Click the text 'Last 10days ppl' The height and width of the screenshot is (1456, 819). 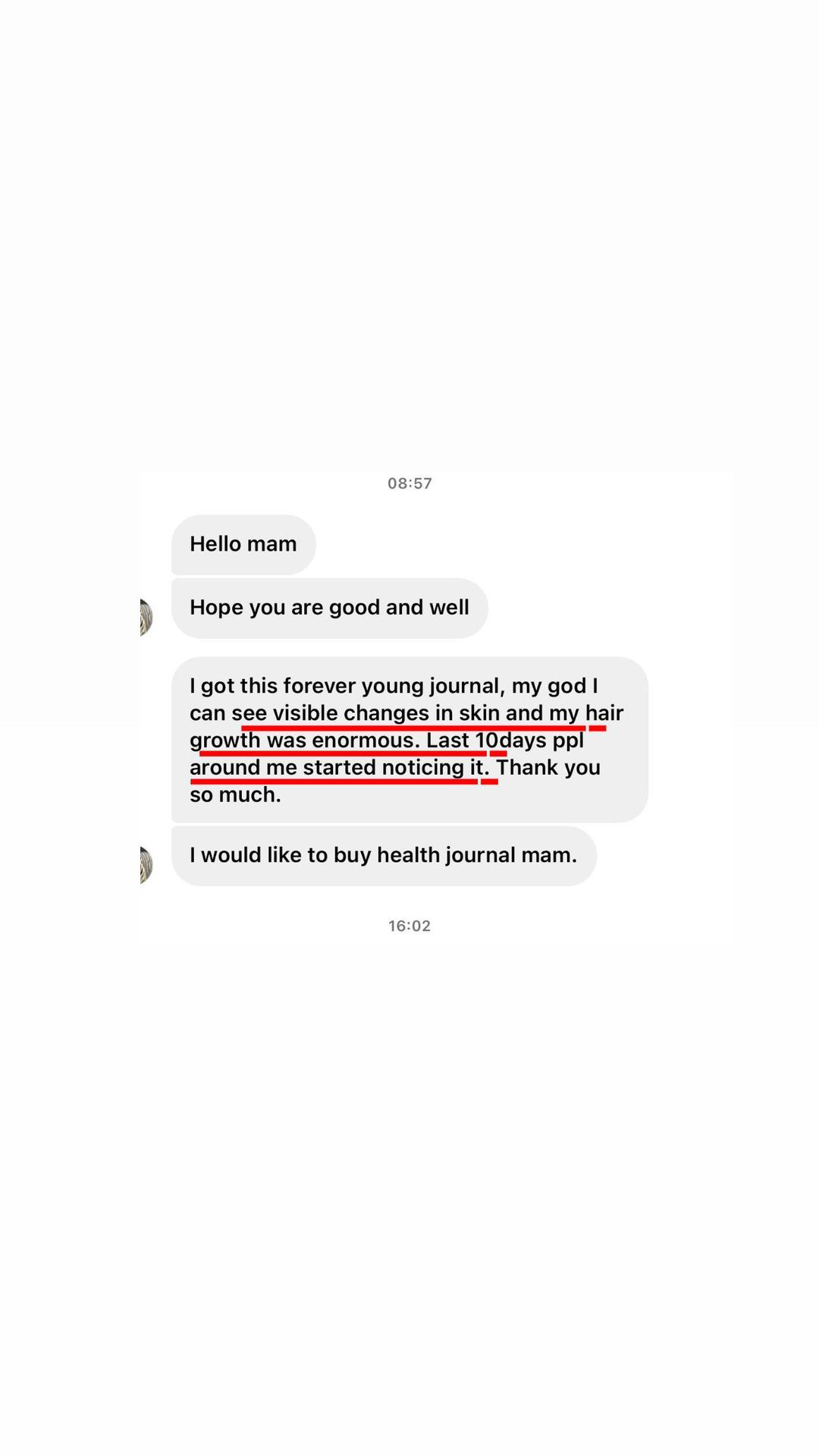pyautogui.click(x=505, y=741)
